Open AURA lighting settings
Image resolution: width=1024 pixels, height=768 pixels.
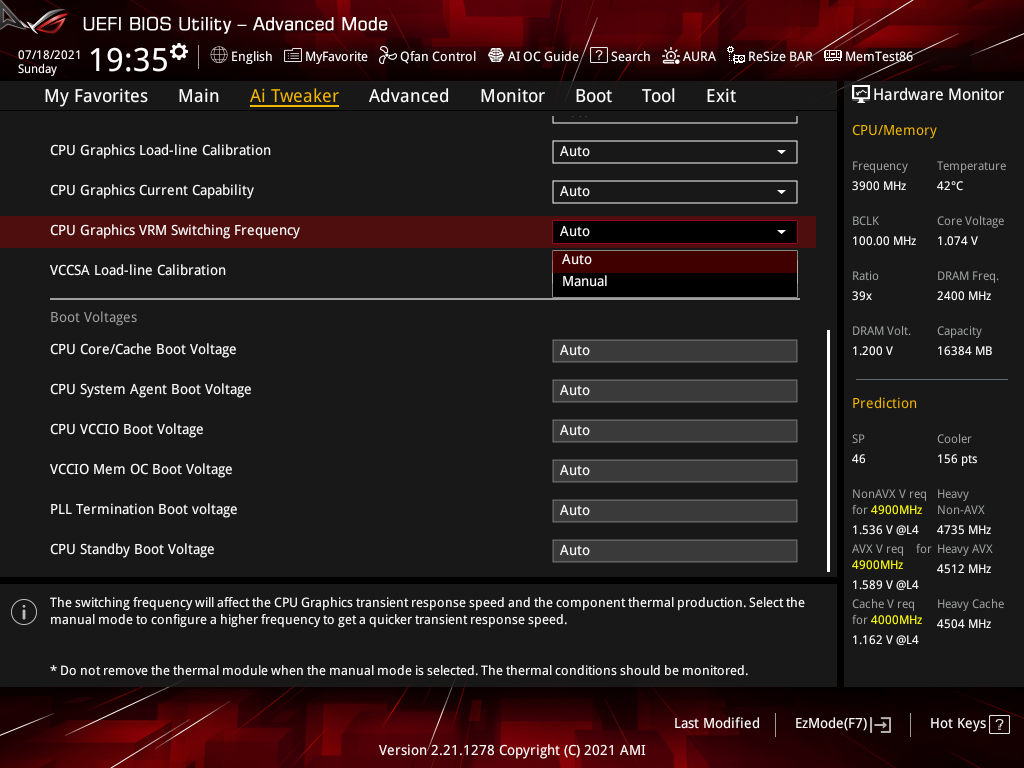(x=689, y=56)
